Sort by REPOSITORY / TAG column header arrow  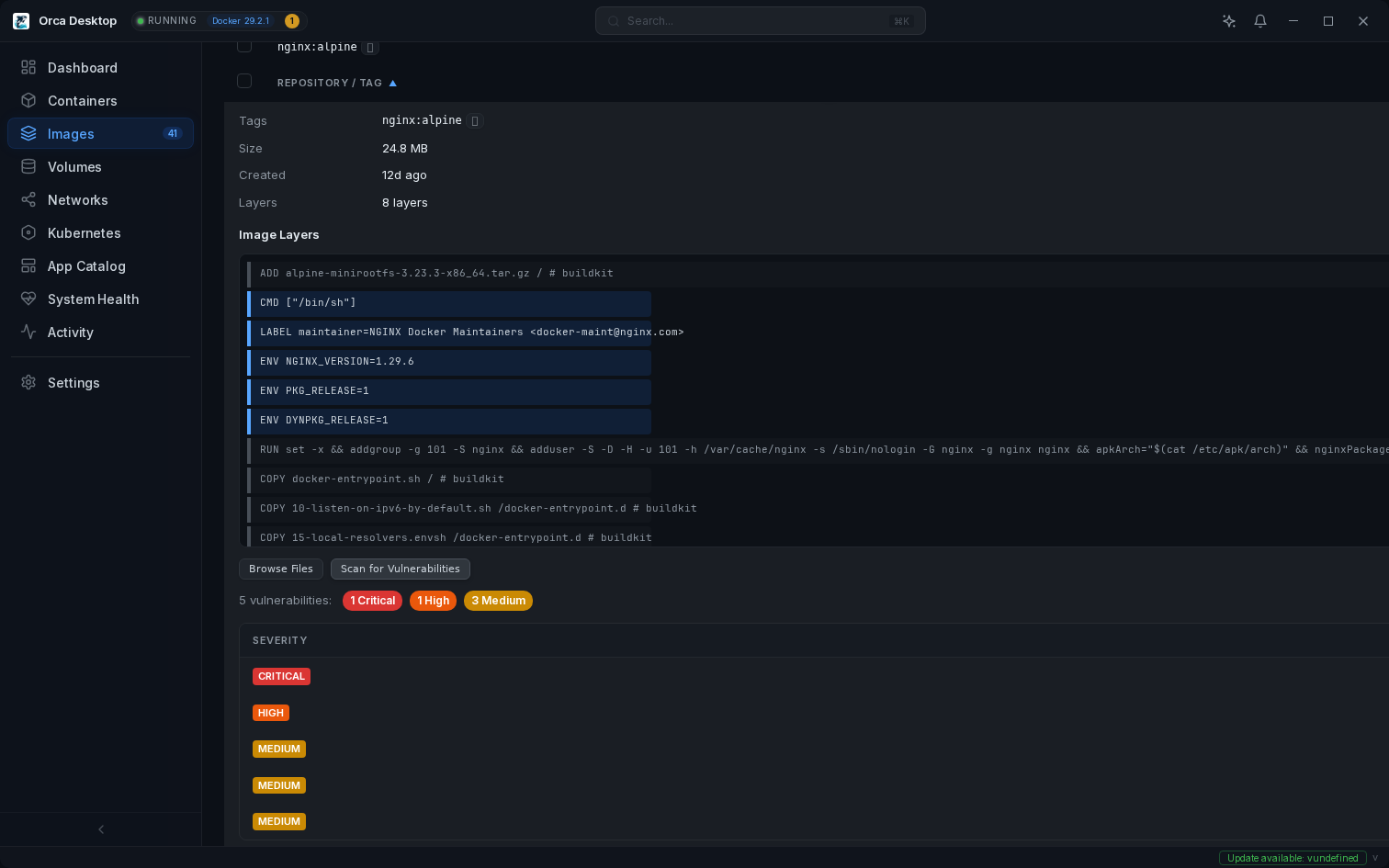393,83
